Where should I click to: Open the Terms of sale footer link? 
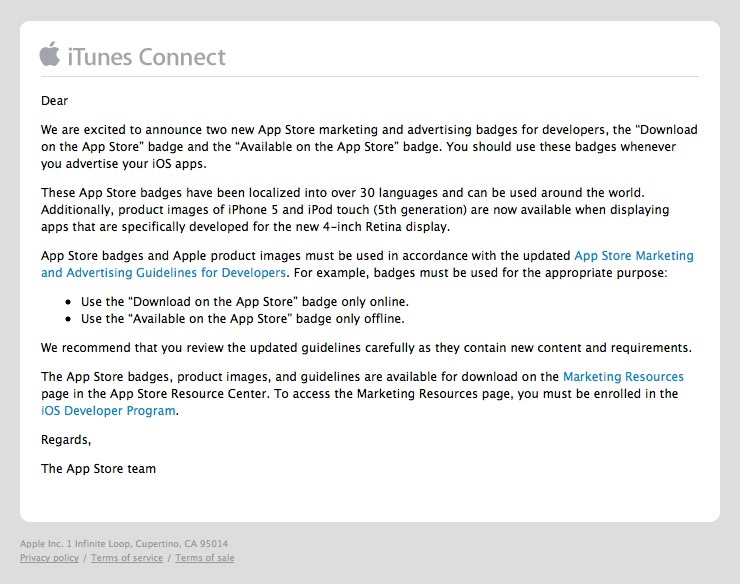pyautogui.click(x=204, y=558)
